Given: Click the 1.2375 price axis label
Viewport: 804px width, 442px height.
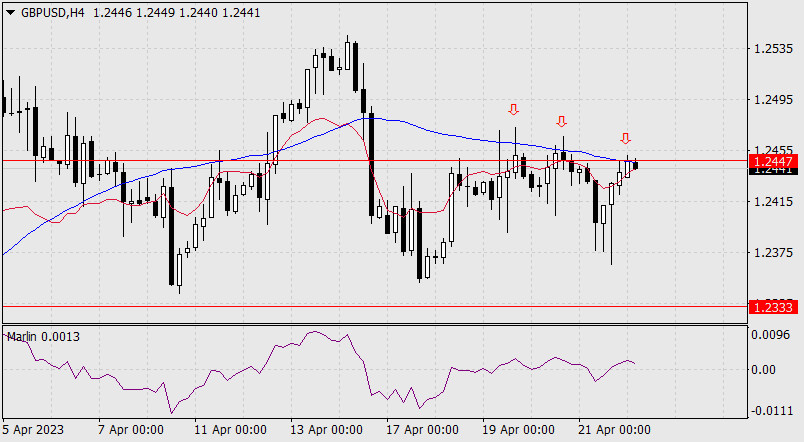Looking at the screenshot, I should click(x=773, y=254).
